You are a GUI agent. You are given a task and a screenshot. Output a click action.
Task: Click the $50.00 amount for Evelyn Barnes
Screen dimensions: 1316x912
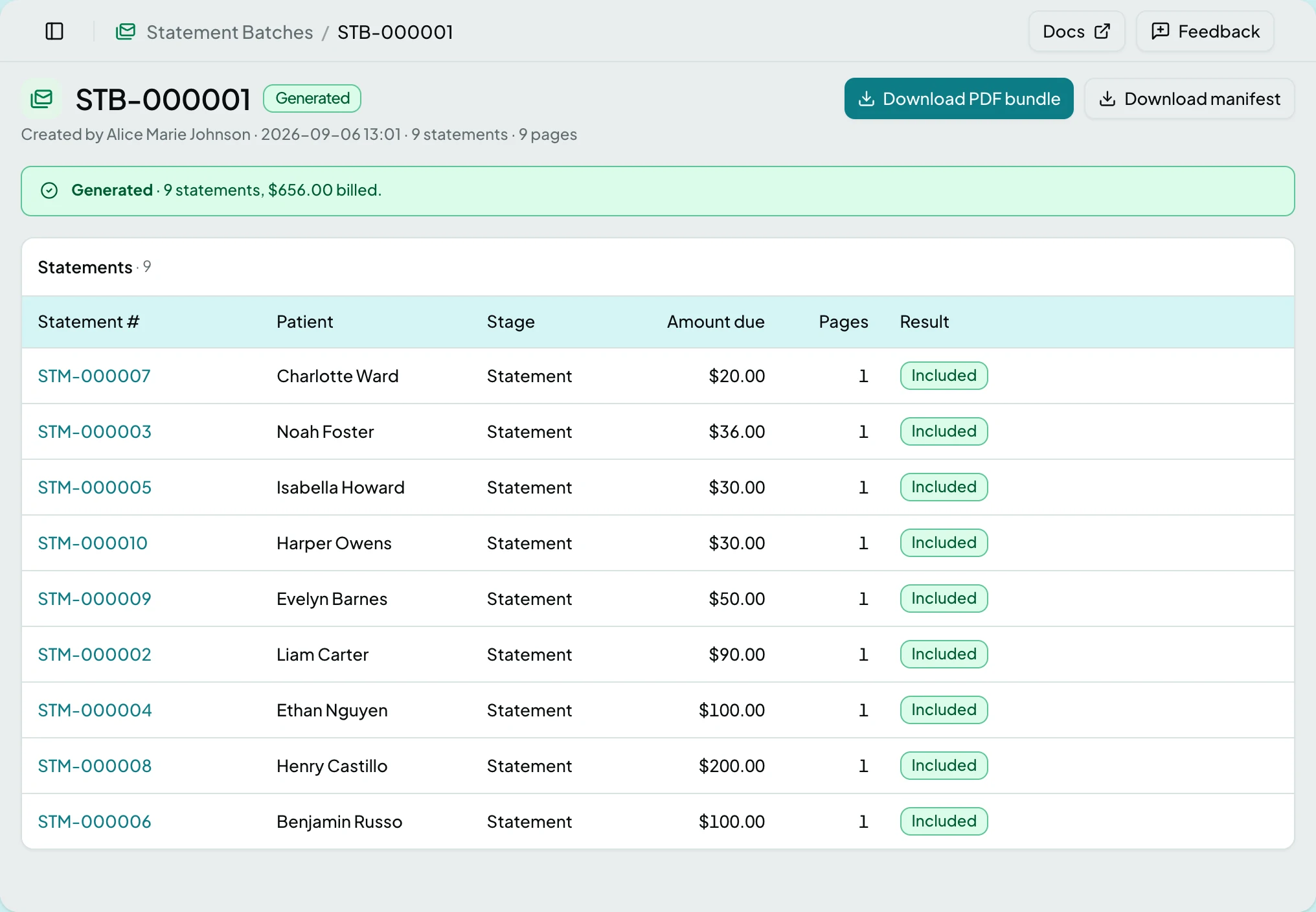pyautogui.click(x=737, y=599)
